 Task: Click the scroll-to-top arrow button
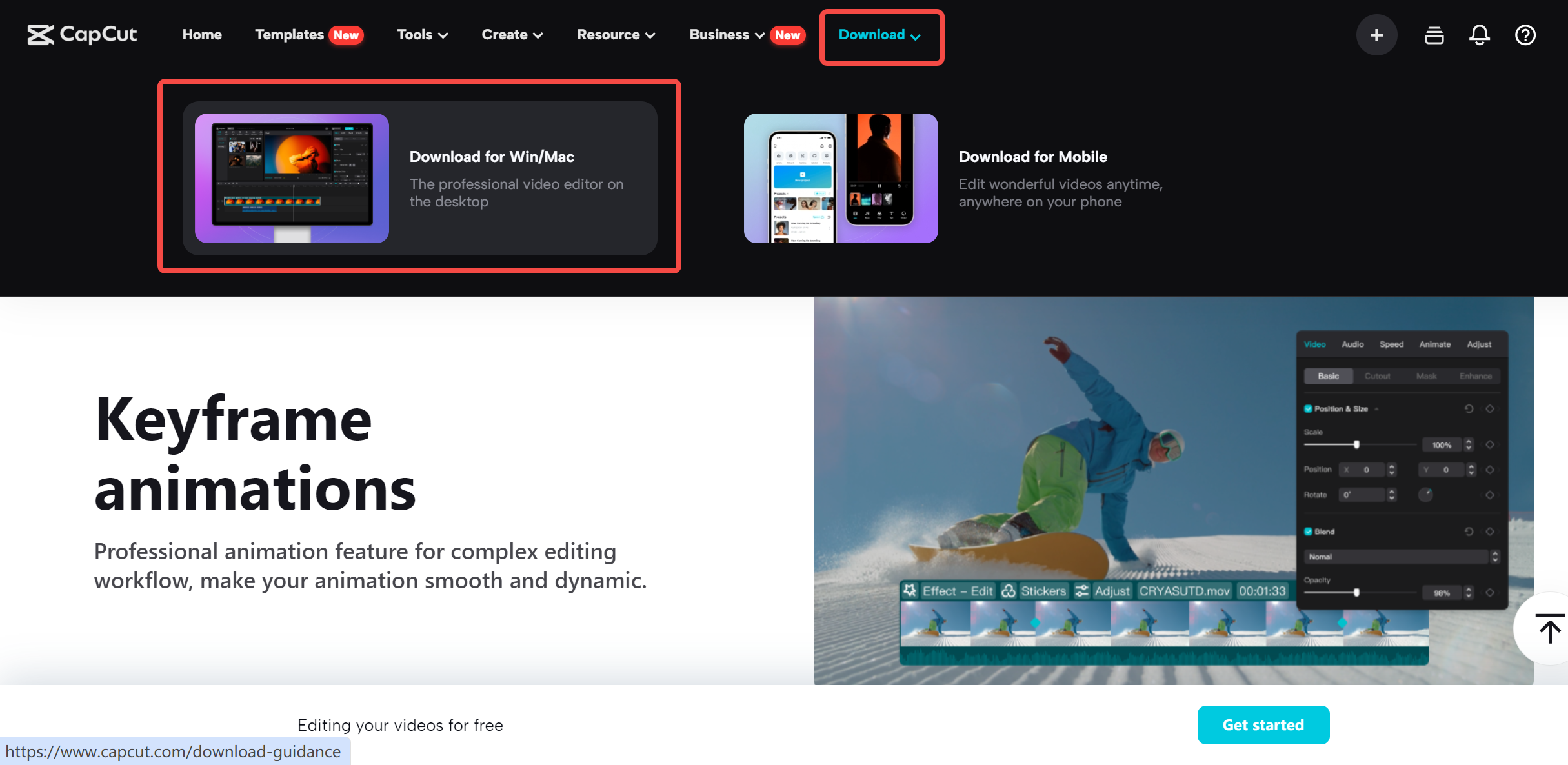pos(1549,628)
